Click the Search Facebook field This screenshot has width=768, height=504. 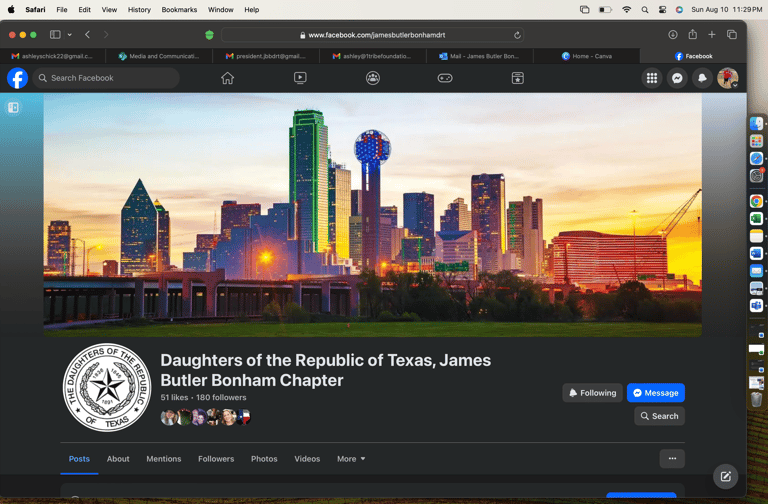[106, 78]
